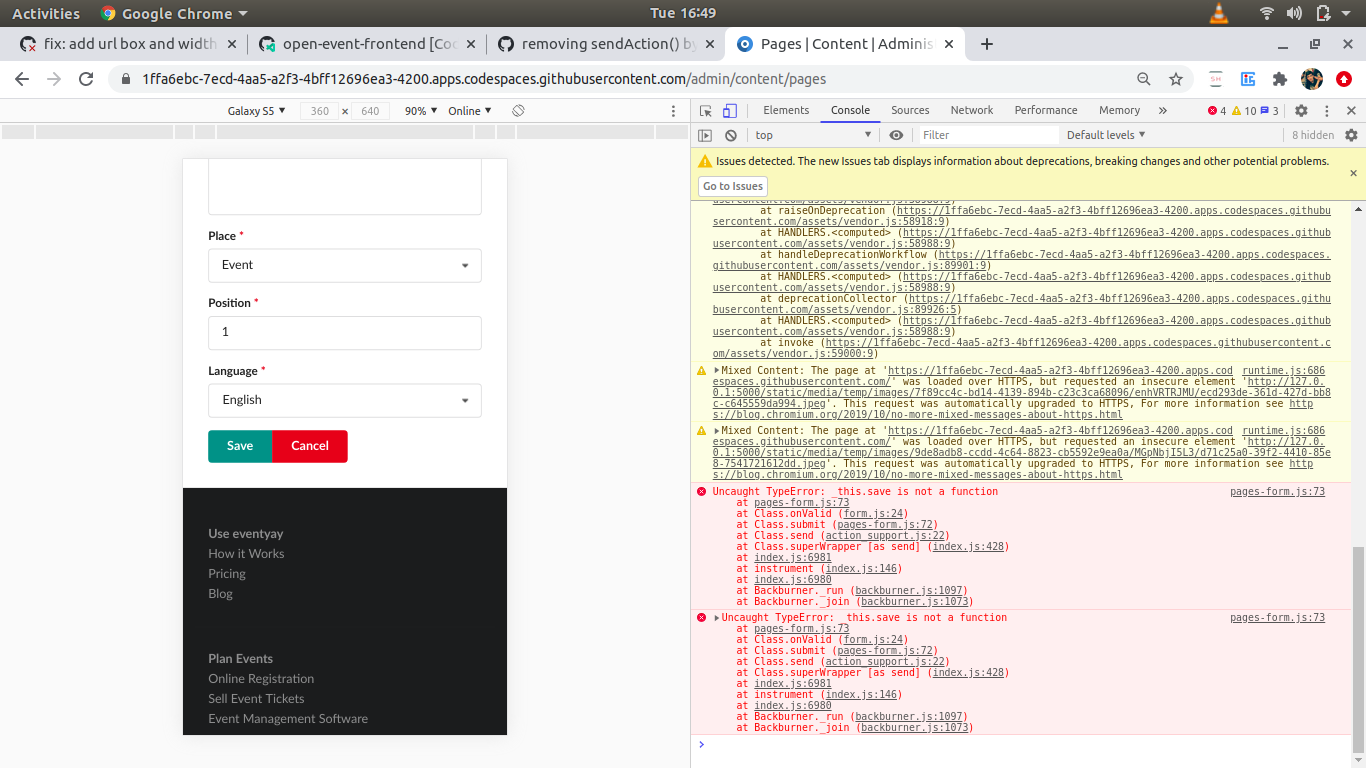
Task: Switch to the Network tab
Action: [x=971, y=110]
